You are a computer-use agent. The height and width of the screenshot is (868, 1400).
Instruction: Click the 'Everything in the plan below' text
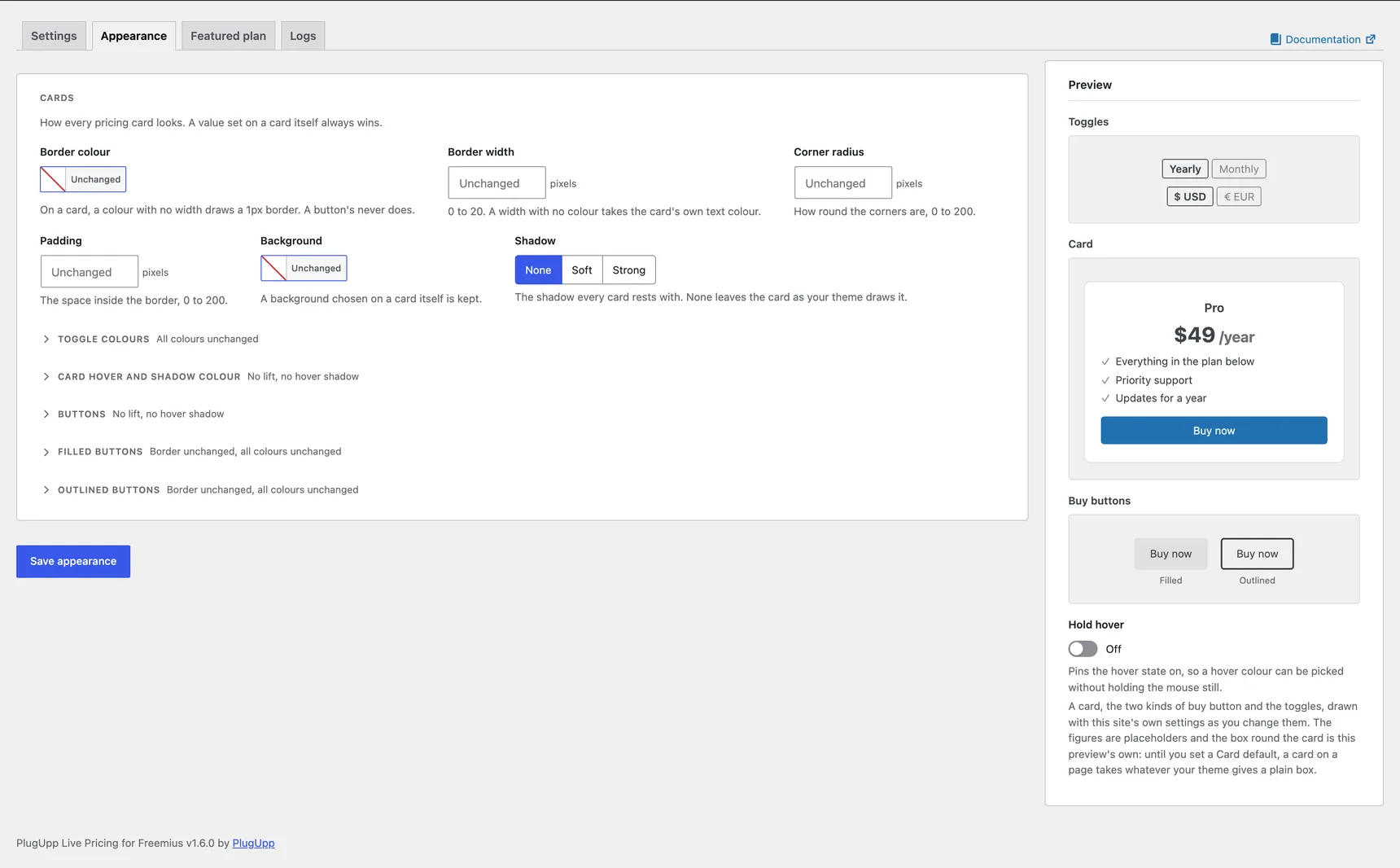click(x=1184, y=362)
